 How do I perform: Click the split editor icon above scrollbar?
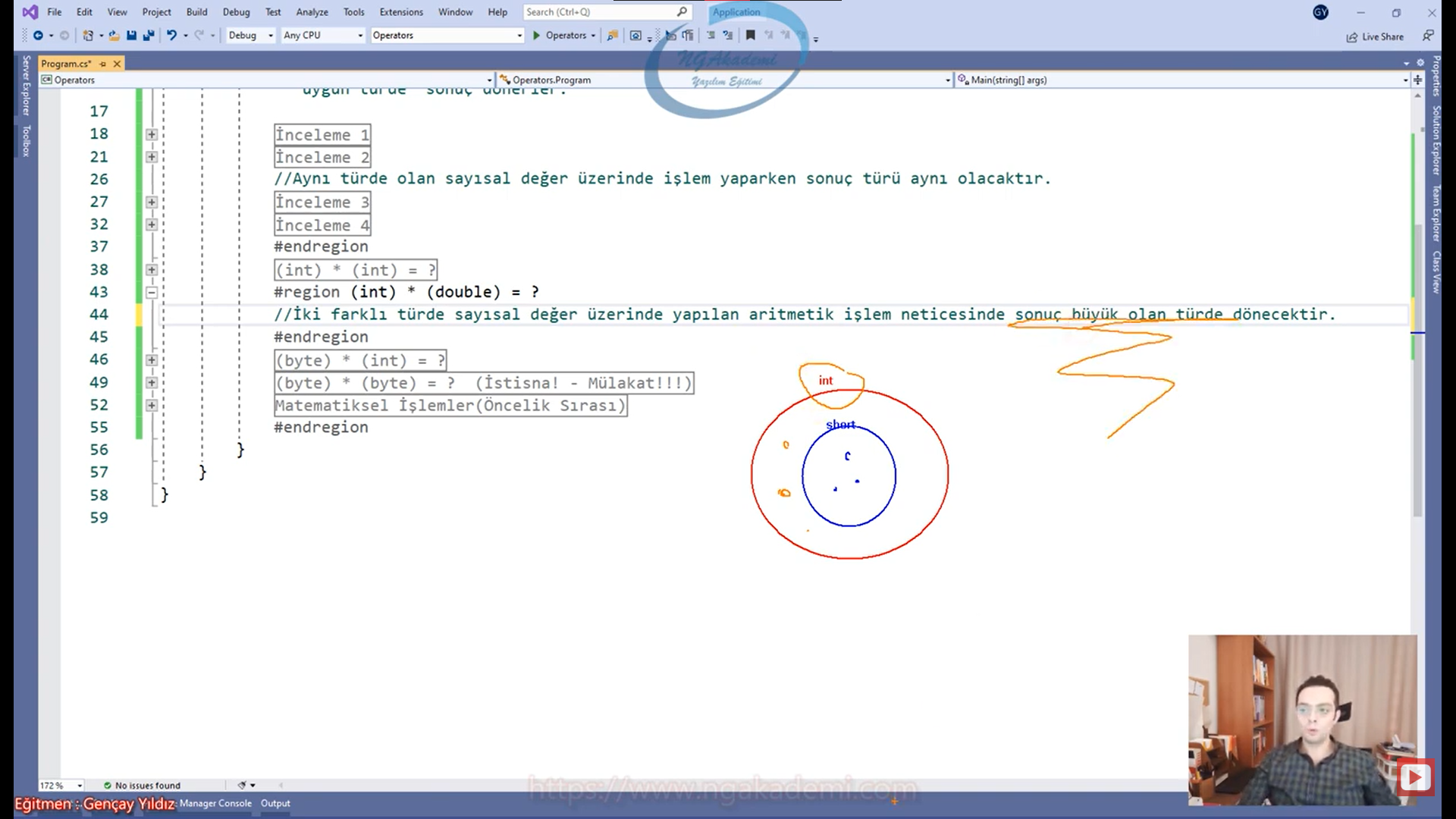pos(1417,80)
